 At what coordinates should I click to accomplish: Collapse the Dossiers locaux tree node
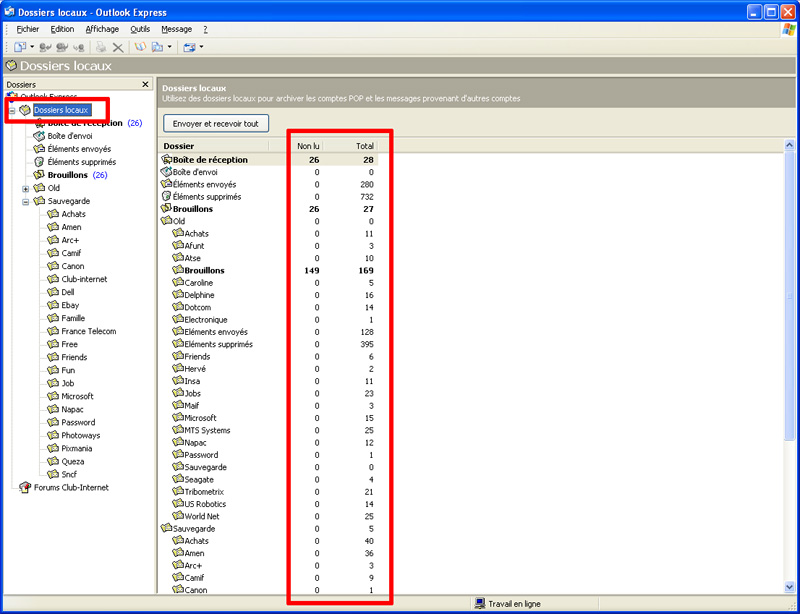[x=12, y=111]
